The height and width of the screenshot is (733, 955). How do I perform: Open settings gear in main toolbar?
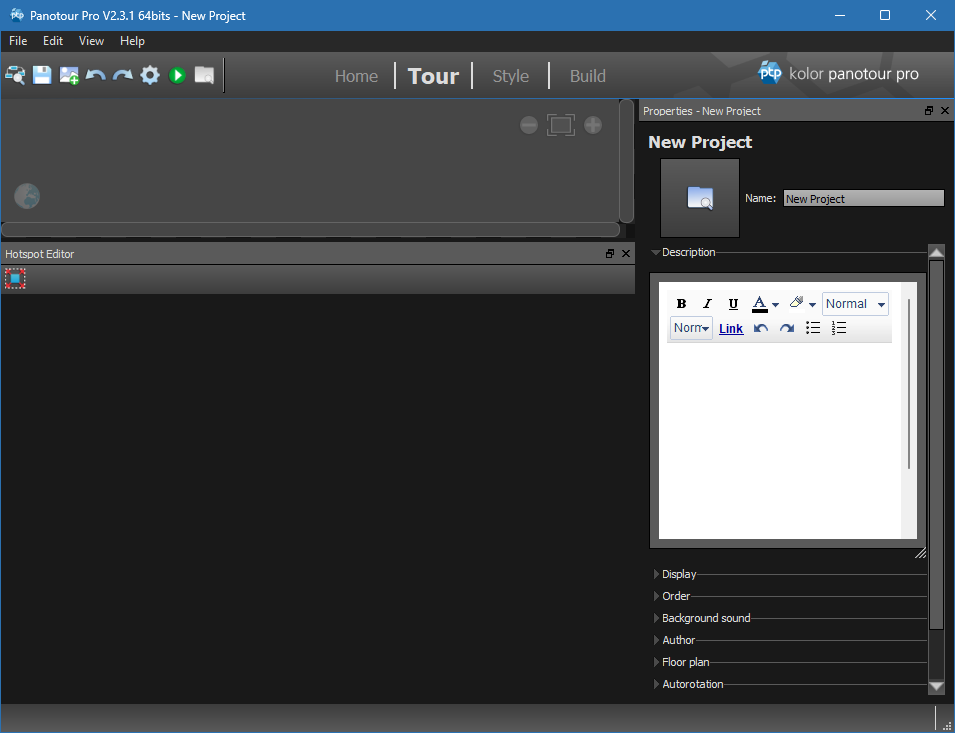point(150,75)
